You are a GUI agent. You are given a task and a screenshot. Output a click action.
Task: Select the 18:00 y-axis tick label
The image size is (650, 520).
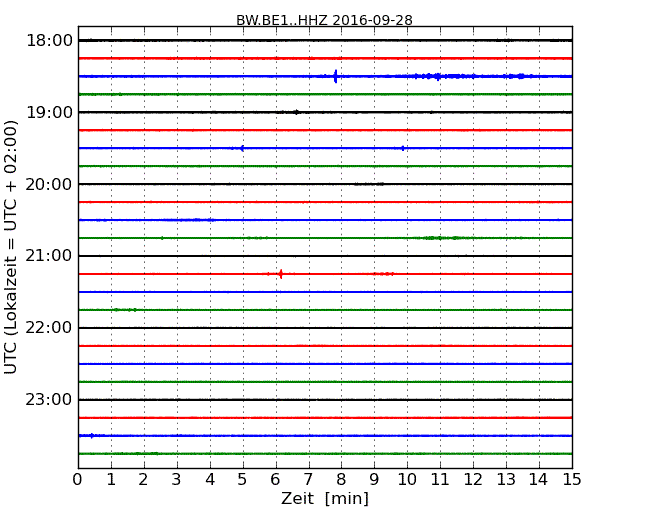(x=49, y=41)
